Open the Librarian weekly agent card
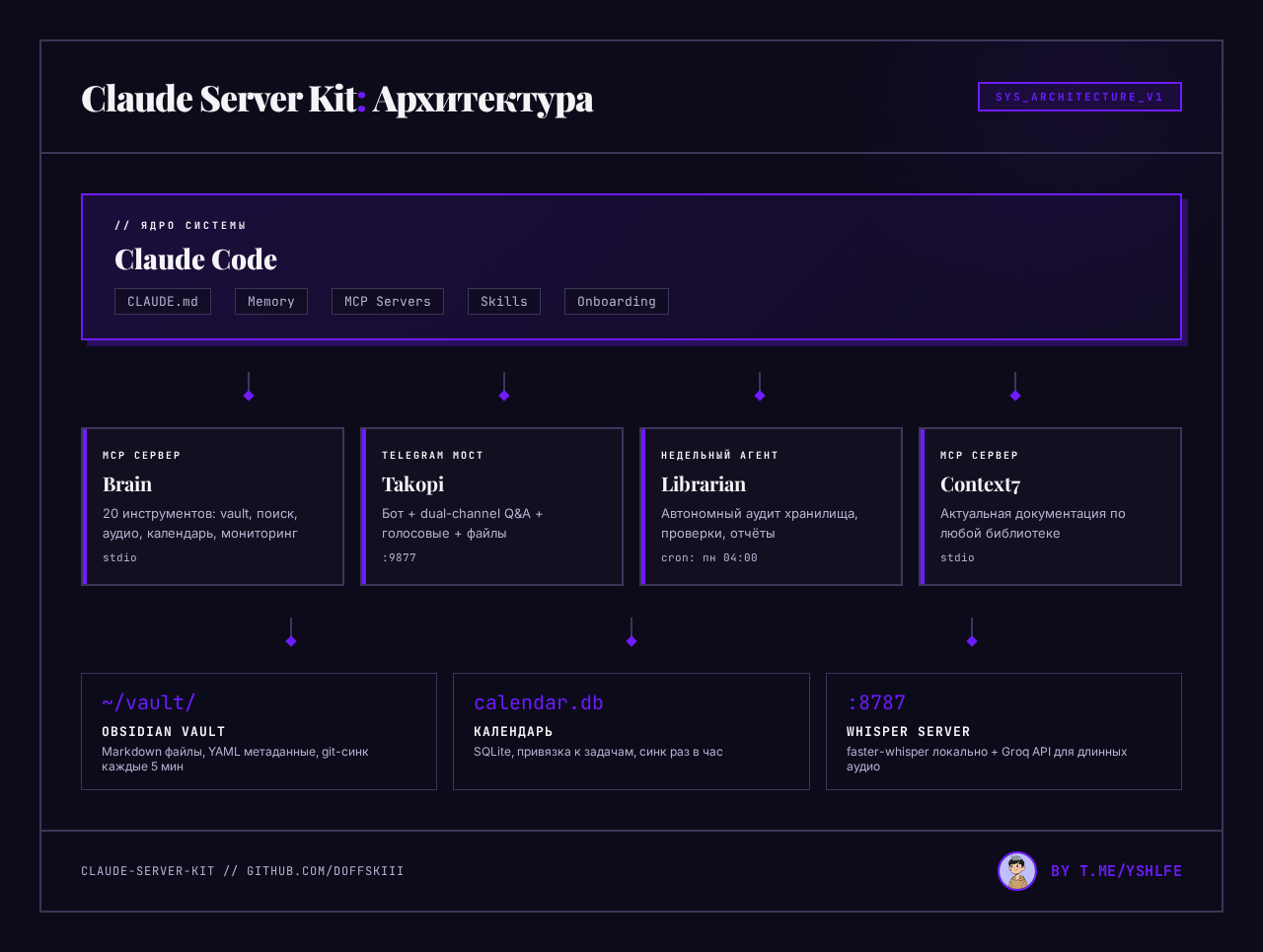The height and width of the screenshot is (952, 1263). (771, 506)
